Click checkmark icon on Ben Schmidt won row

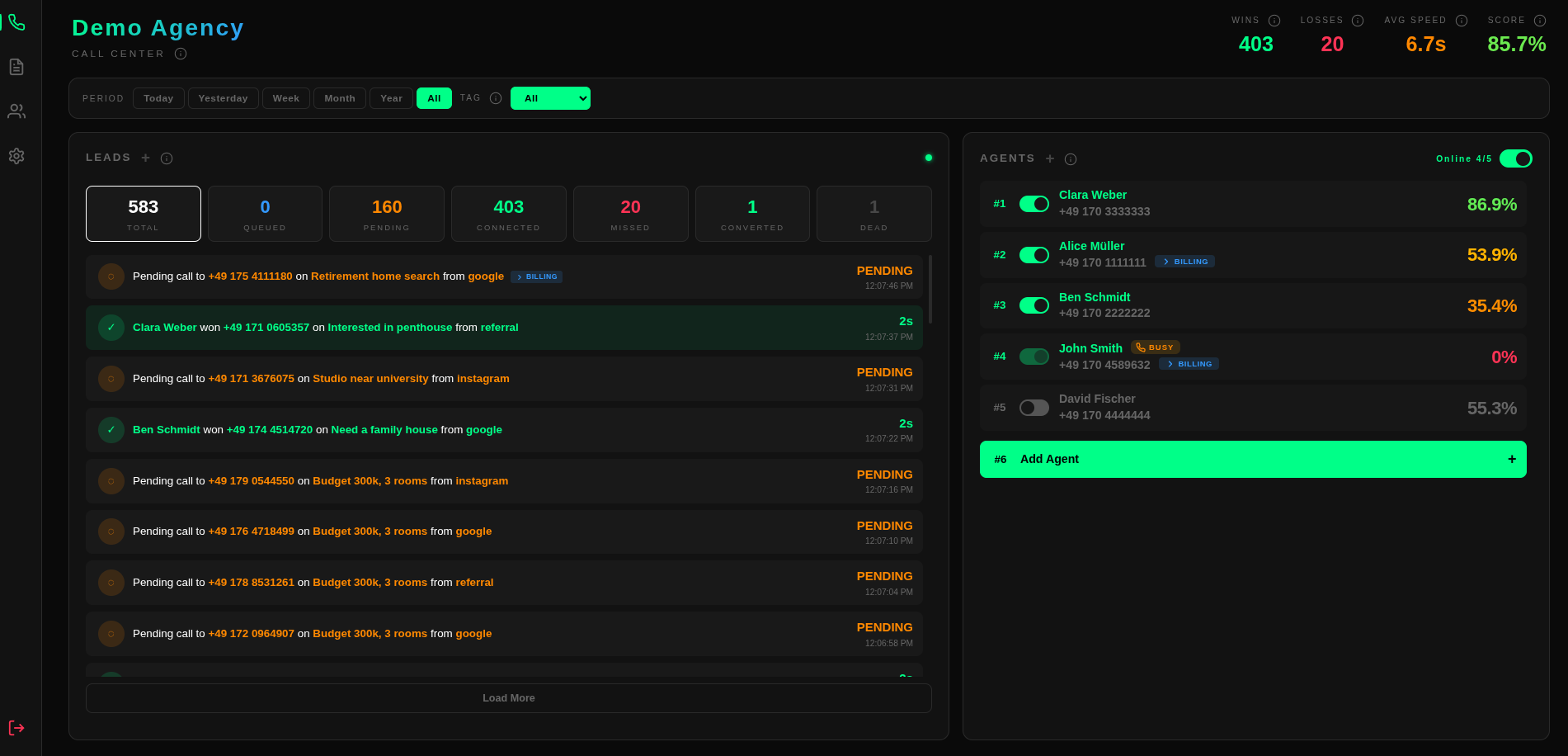[x=111, y=430]
